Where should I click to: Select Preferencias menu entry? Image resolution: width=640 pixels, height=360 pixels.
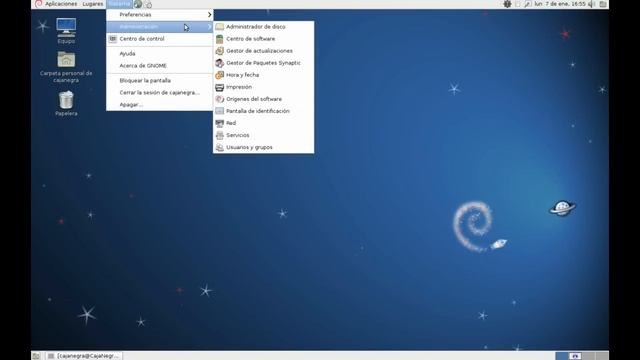tap(160, 15)
